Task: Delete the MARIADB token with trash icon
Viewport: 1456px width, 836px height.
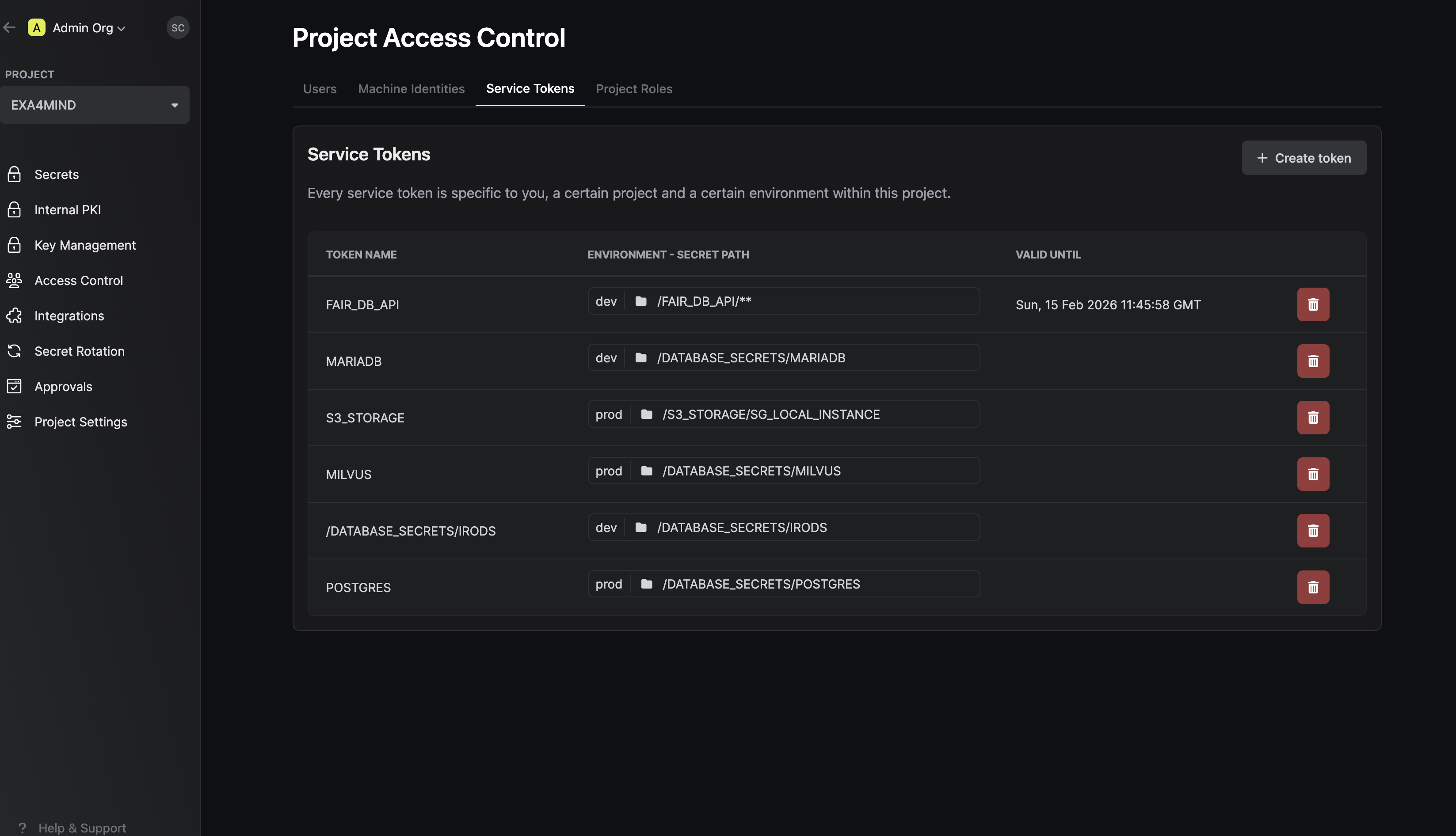Action: click(1313, 361)
